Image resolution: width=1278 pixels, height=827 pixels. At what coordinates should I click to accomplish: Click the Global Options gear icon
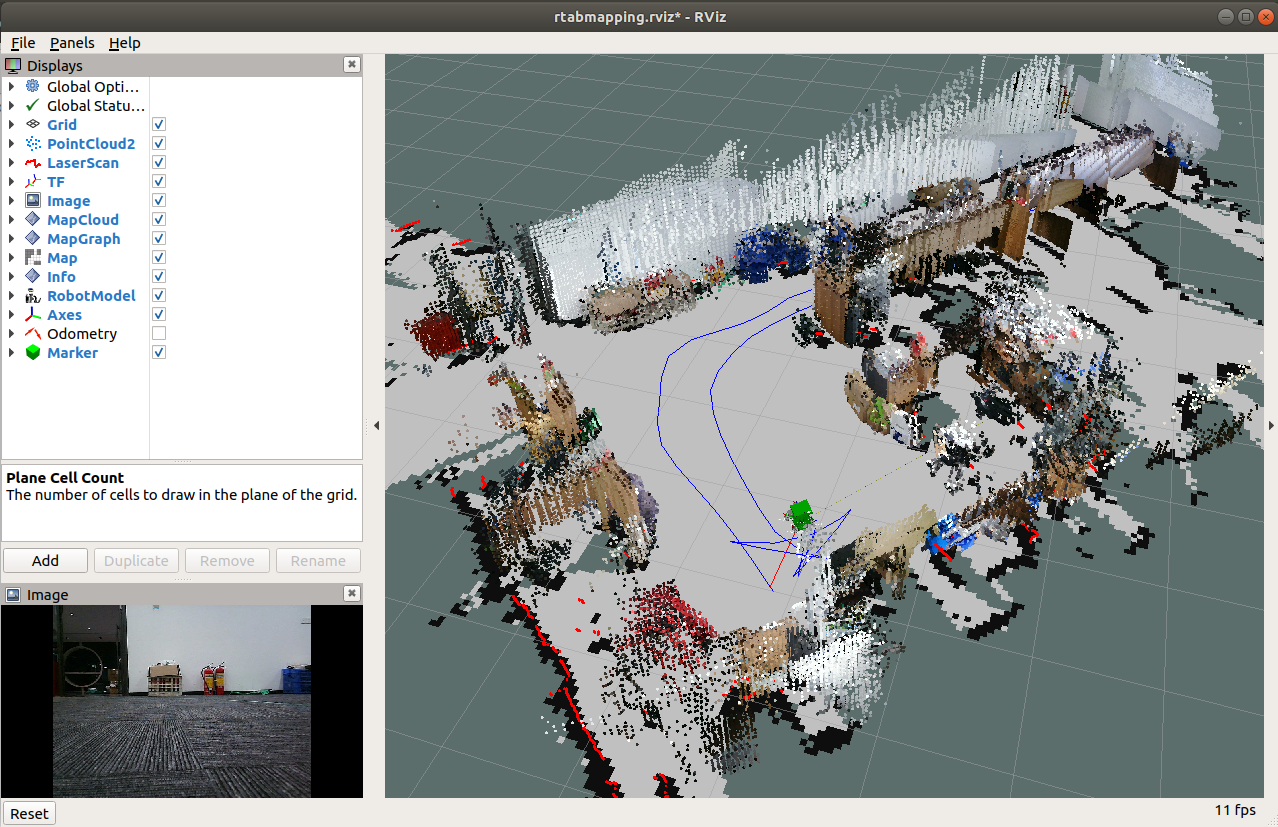point(32,87)
